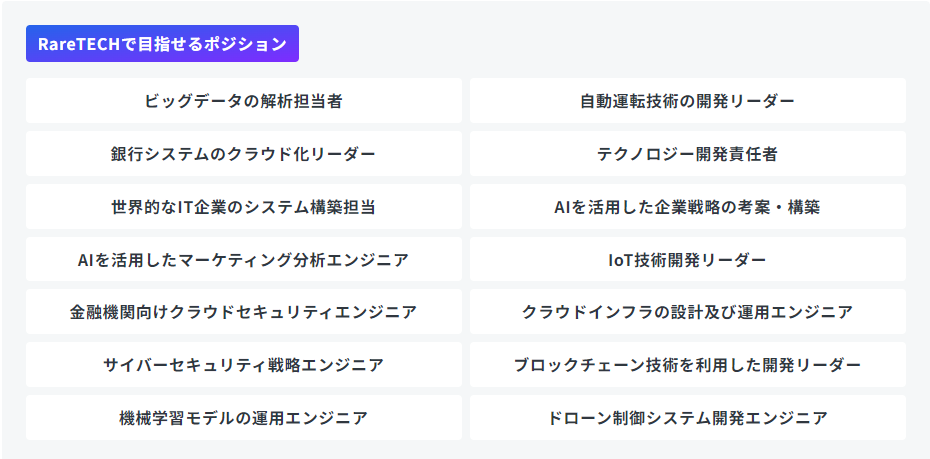Select ビッグデータの解析担当者 card
The image size is (930, 459).
click(244, 101)
